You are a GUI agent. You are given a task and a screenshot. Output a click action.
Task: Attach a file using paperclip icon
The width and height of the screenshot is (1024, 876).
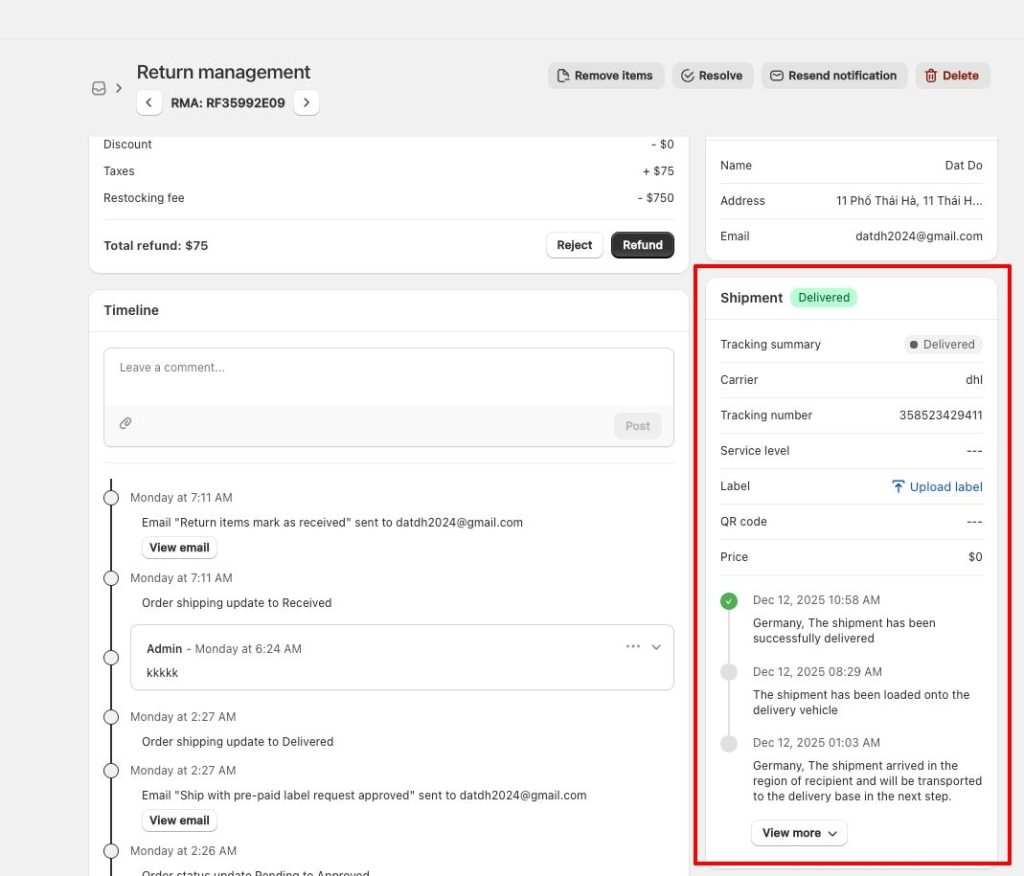pos(125,423)
